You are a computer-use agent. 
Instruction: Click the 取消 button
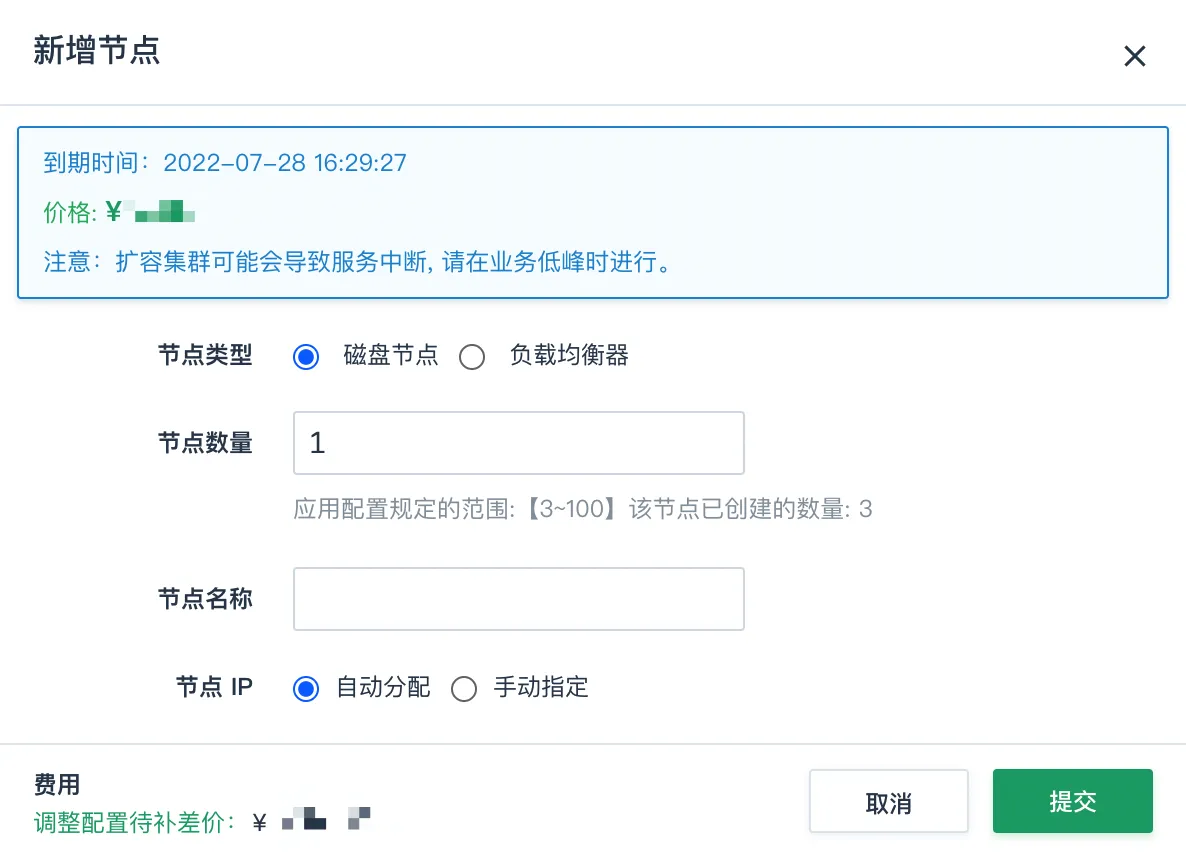(889, 802)
